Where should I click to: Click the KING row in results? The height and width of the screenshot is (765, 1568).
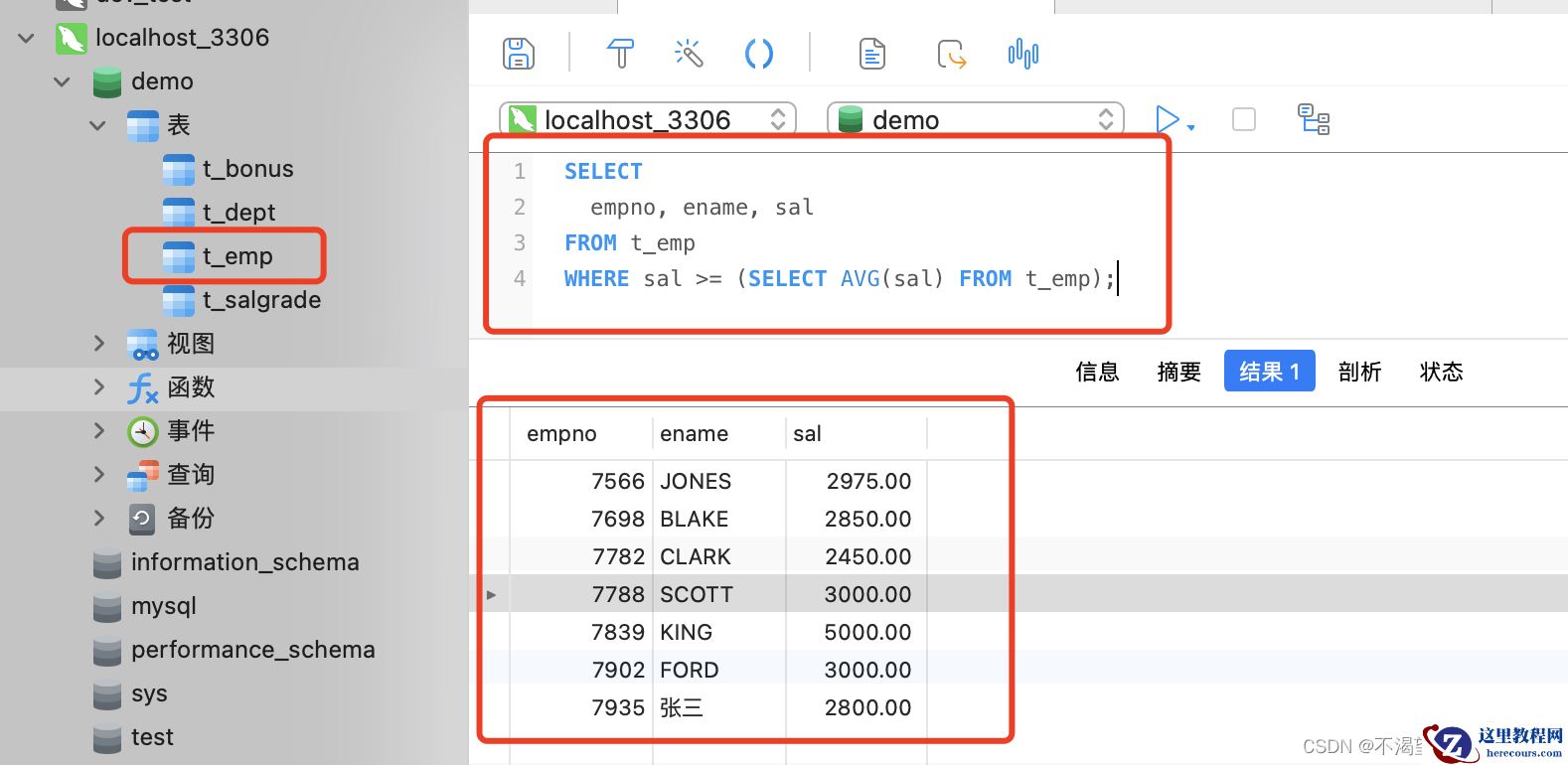(686, 632)
